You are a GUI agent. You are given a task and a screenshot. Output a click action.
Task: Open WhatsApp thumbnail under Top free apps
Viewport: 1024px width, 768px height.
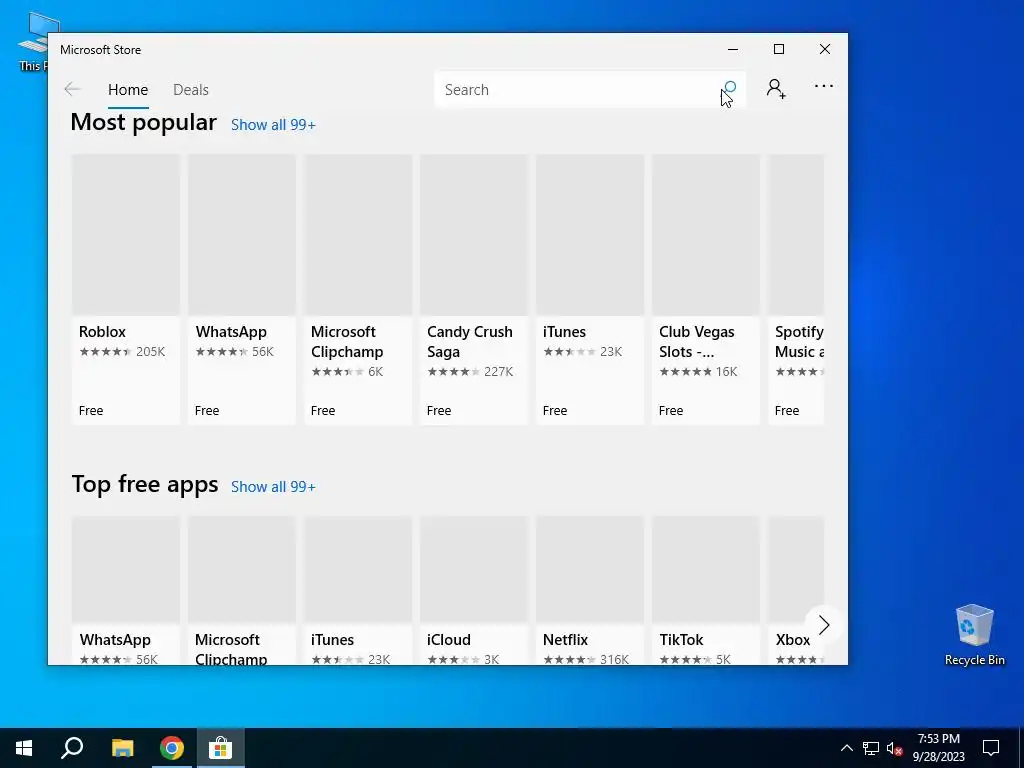125,569
